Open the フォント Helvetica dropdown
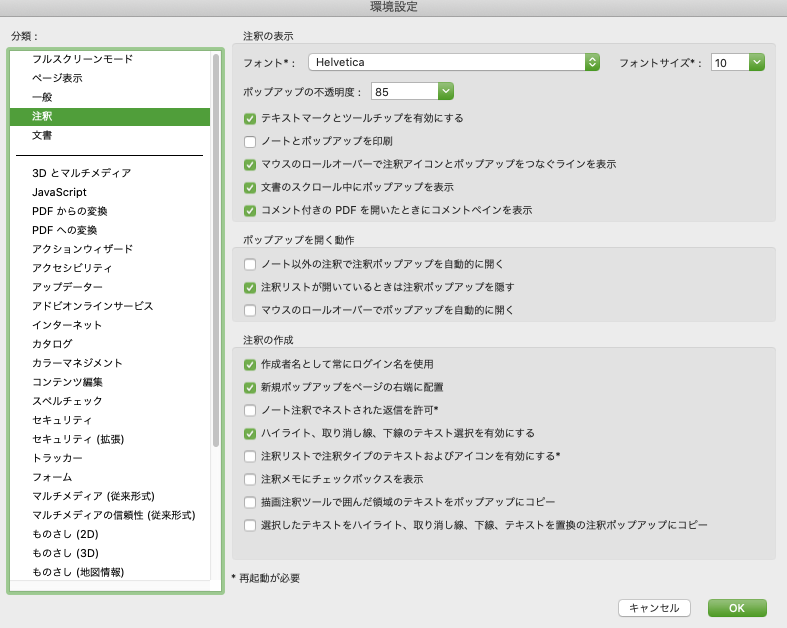The height and width of the screenshot is (628, 787). point(453,63)
